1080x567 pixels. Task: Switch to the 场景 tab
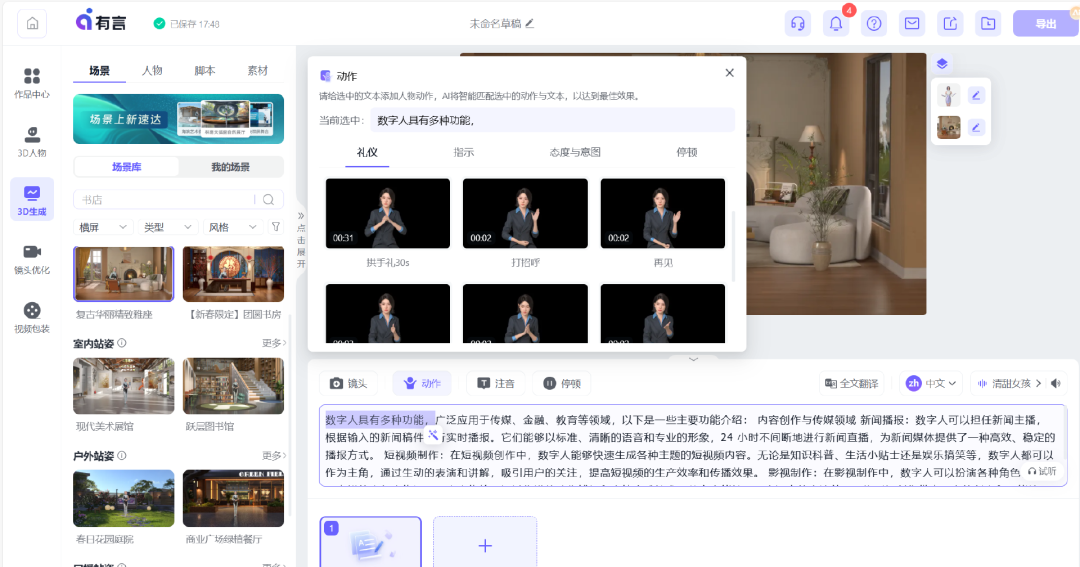coord(99,70)
